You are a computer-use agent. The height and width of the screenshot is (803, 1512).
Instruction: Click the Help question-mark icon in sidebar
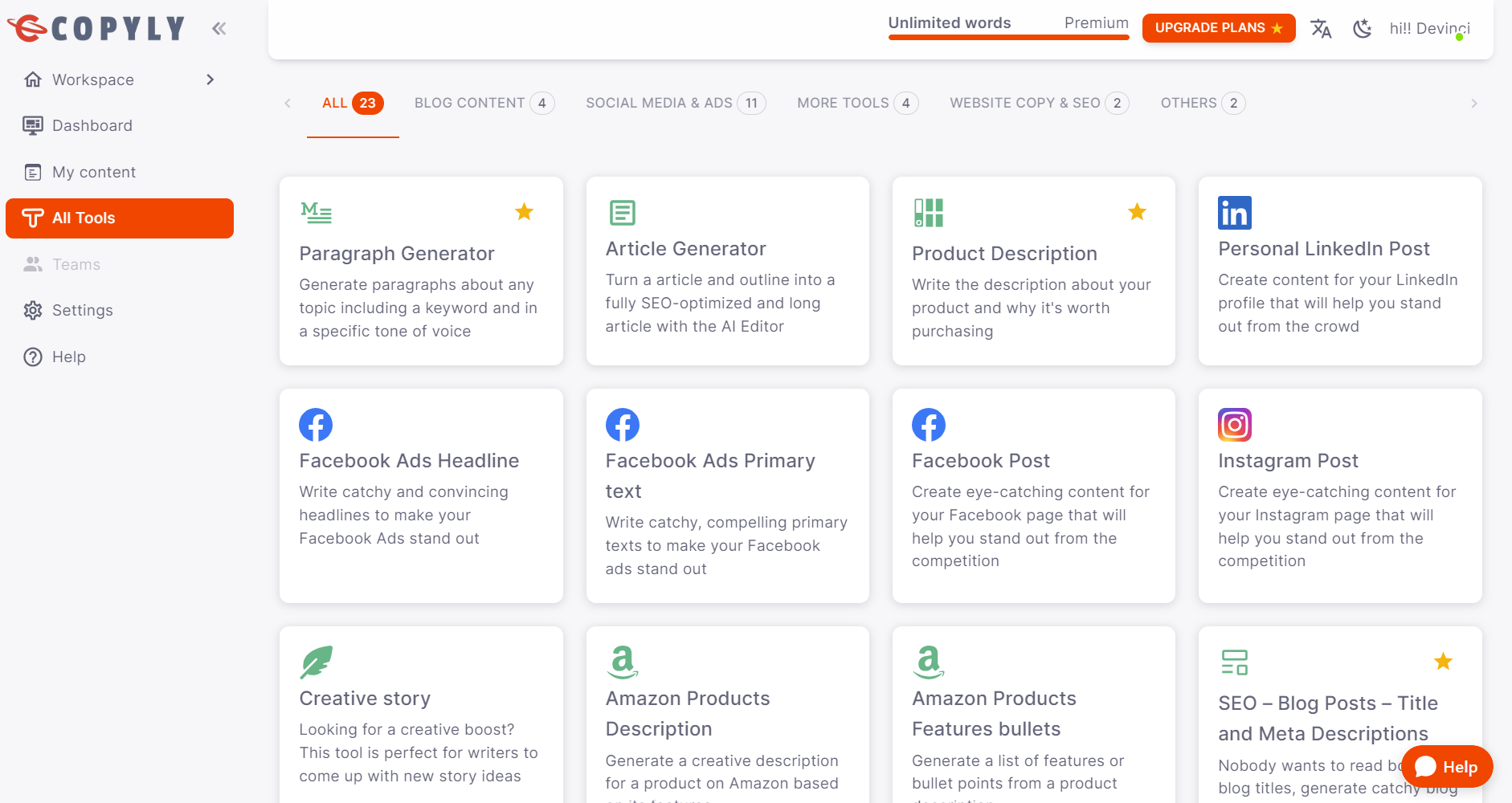point(33,357)
